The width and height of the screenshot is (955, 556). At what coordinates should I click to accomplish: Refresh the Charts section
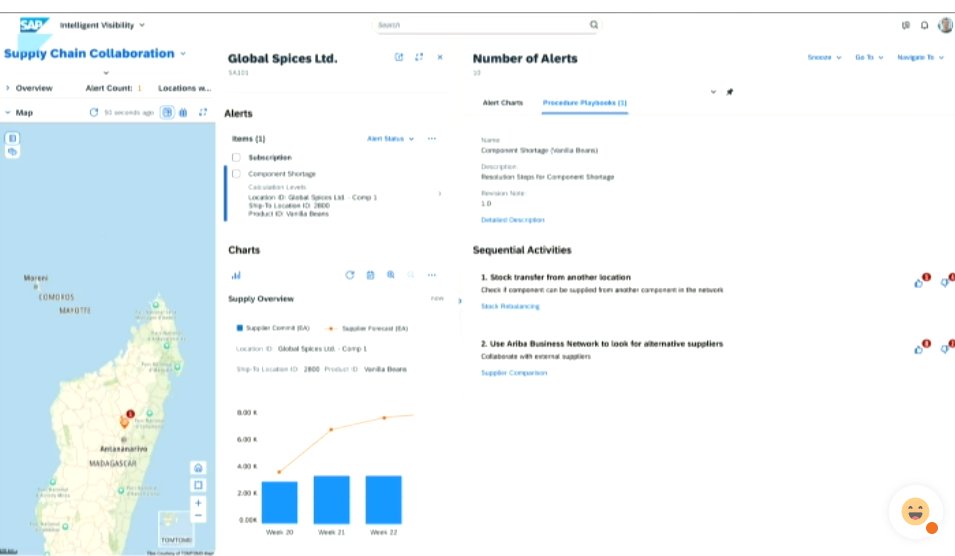click(x=350, y=275)
